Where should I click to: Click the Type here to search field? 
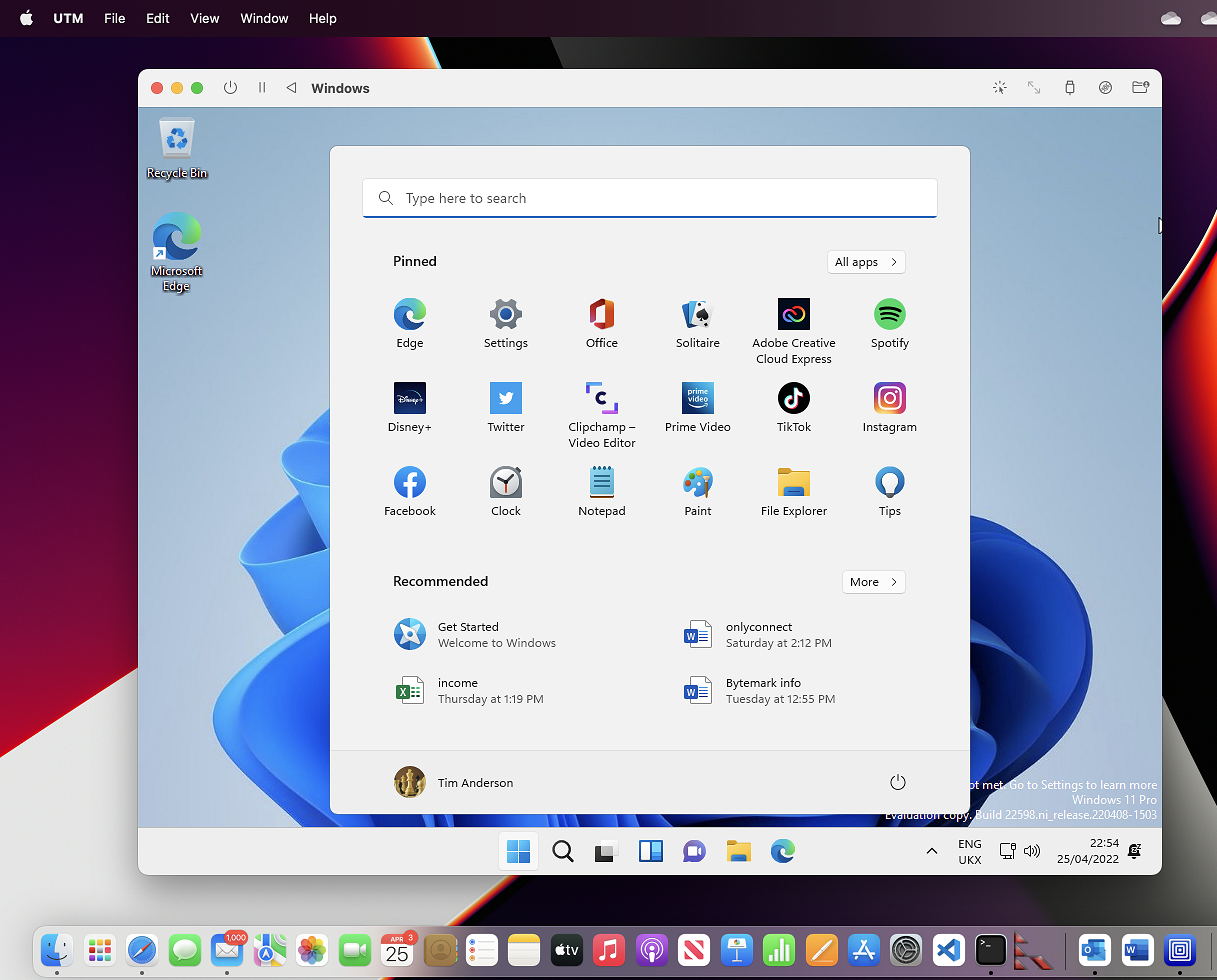tap(650, 198)
